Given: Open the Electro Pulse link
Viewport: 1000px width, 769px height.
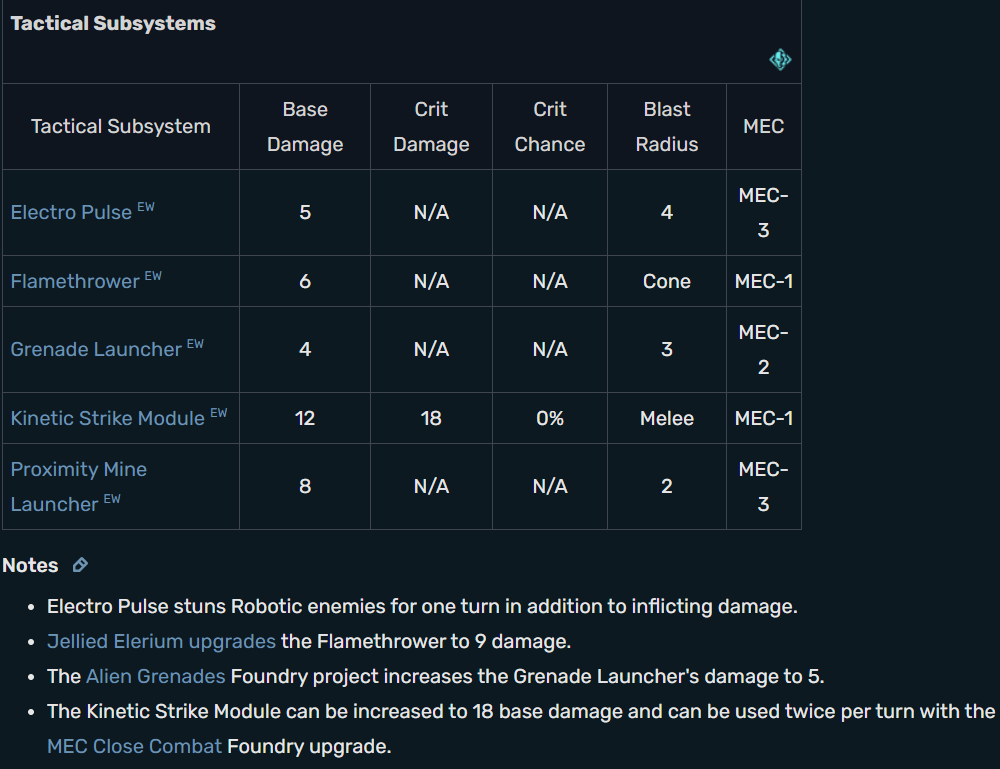Looking at the screenshot, I should tap(71, 212).
